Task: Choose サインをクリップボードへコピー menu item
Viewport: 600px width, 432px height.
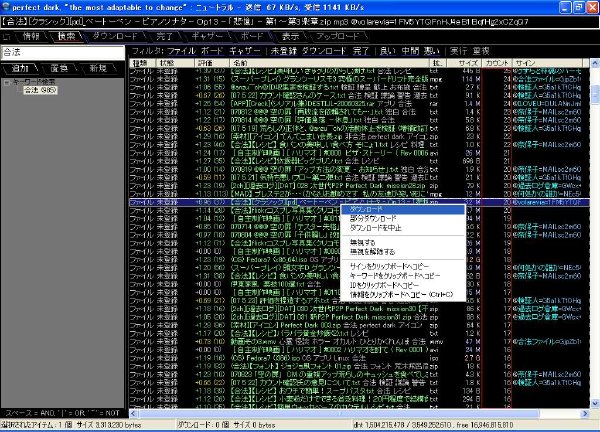Action: (403, 266)
